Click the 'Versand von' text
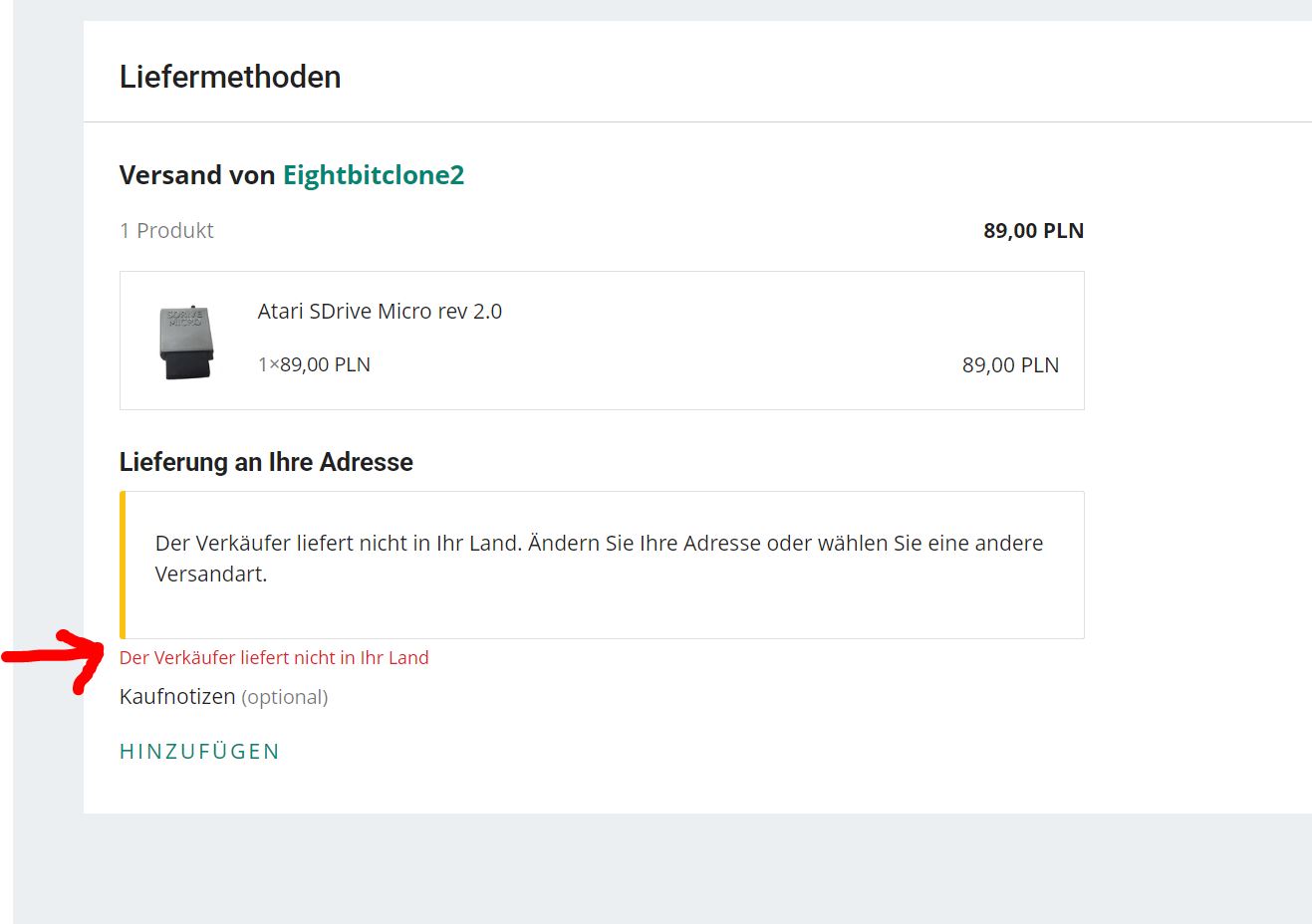 197,175
